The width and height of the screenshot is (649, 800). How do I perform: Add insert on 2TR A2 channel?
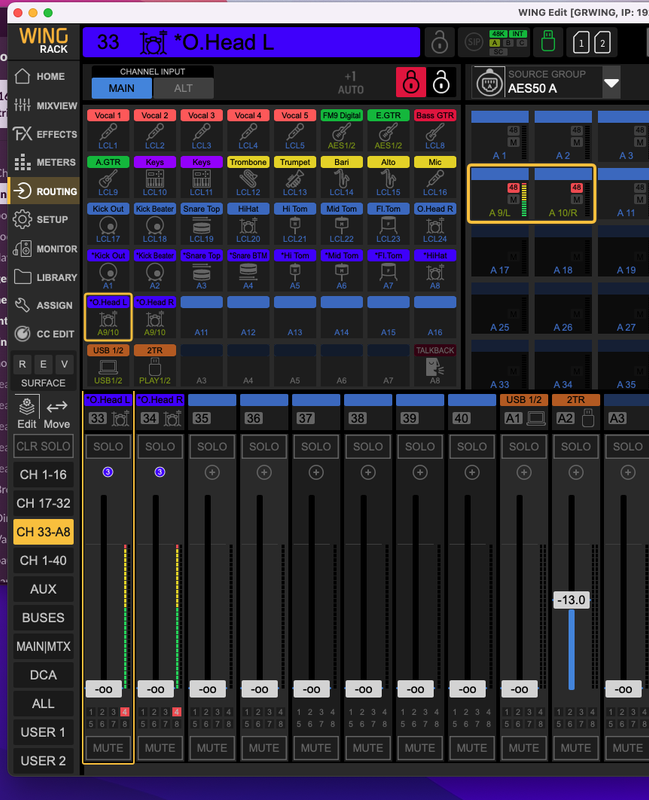click(576, 472)
